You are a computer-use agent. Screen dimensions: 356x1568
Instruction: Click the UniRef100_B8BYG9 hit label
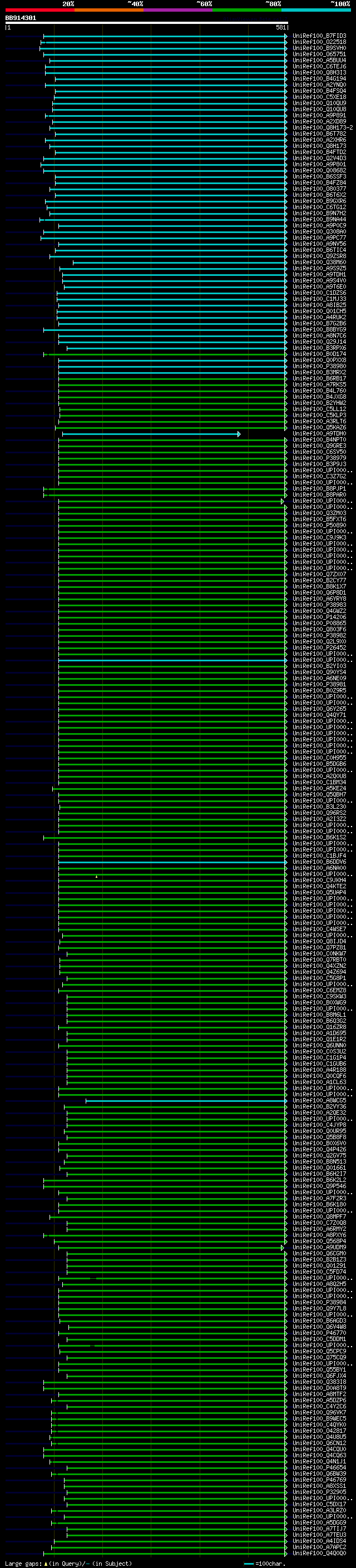[319, 330]
